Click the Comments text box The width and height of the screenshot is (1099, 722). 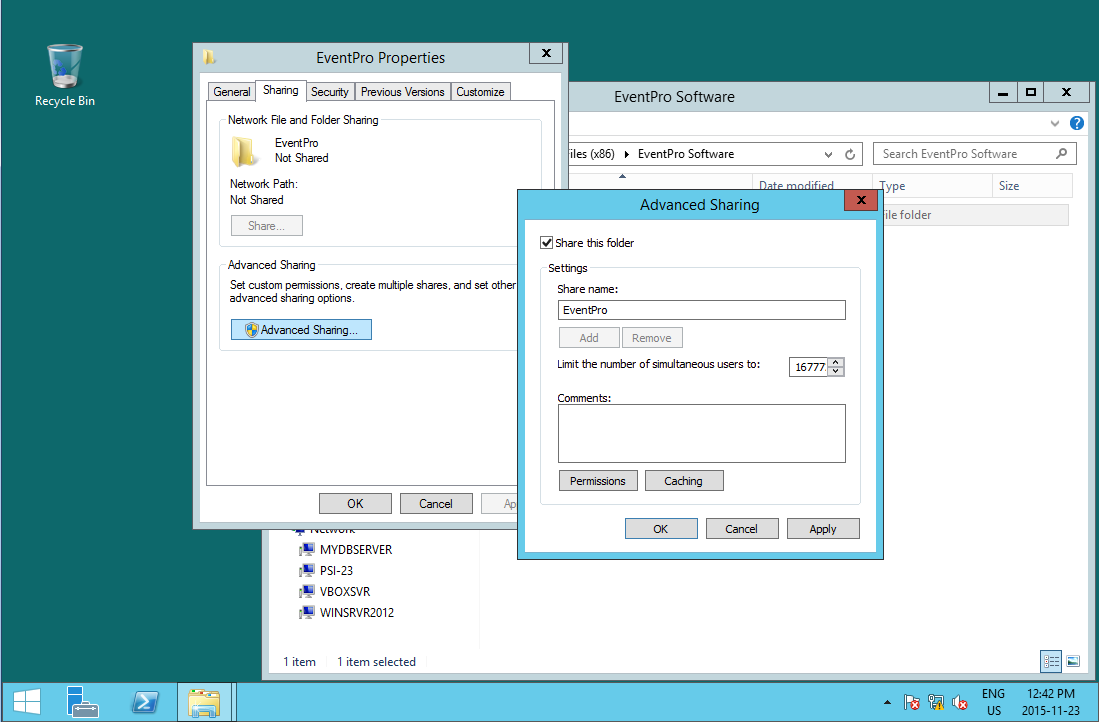[x=702, y=433]
